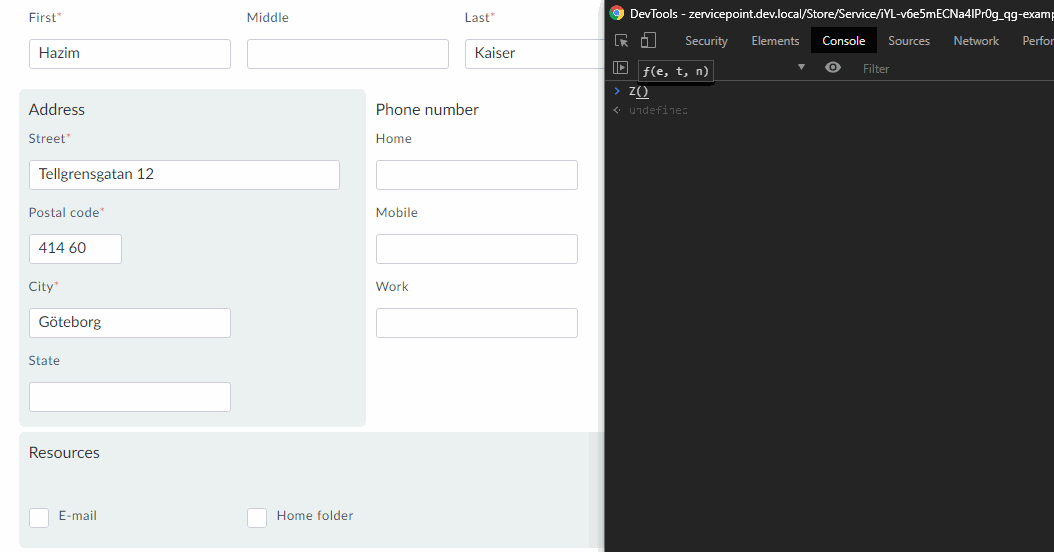Image resolution: width=1054 pixels, height=552 pixels.
Task: Click the Mobile phone number field
Action: pos(477,249)
